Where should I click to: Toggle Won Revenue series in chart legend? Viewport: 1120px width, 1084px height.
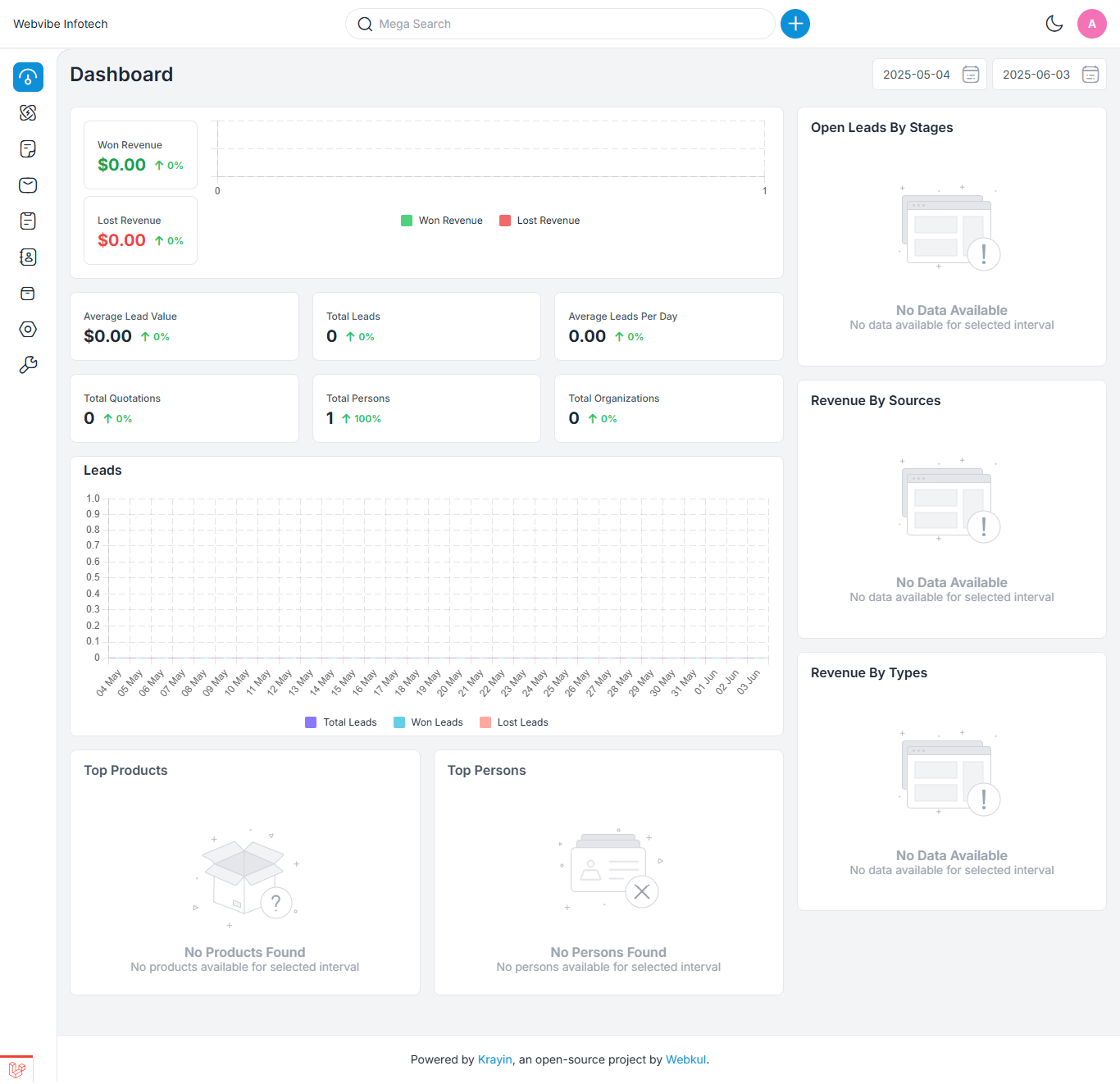(441, 221)
